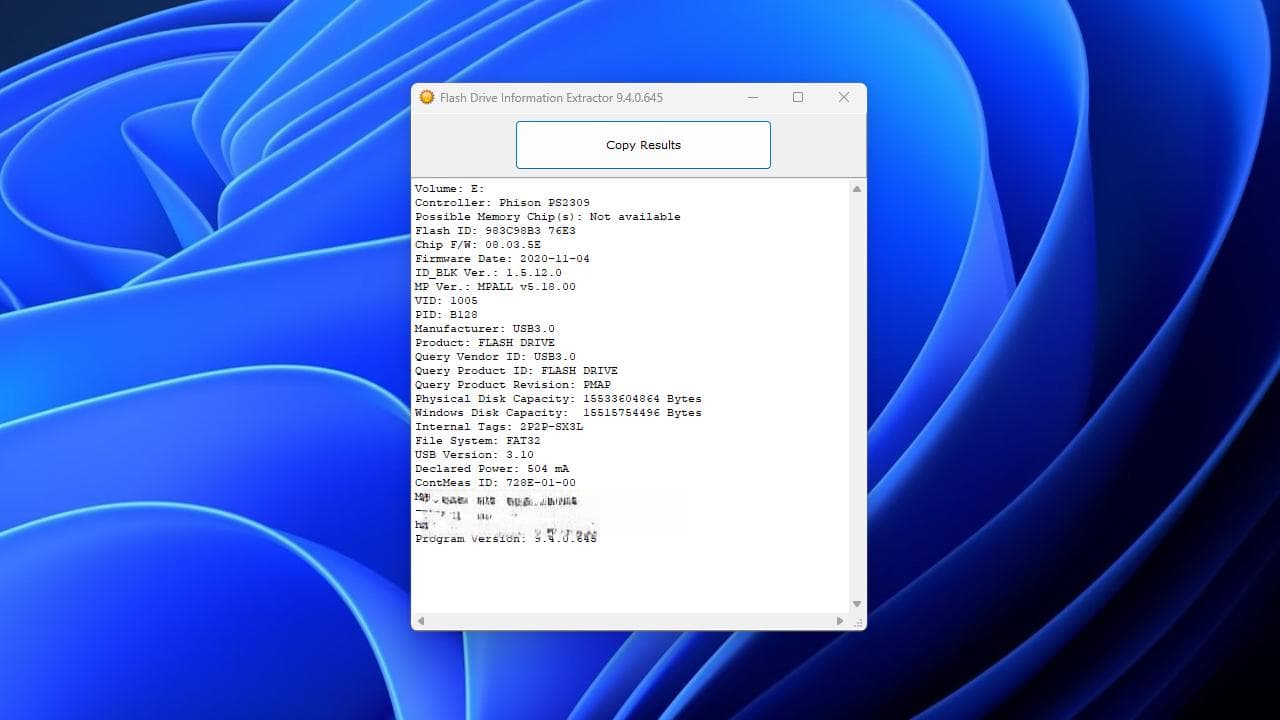Click the vertical scrollbar up arrow
Viewport: 1280px width, 720px height.
857,189
